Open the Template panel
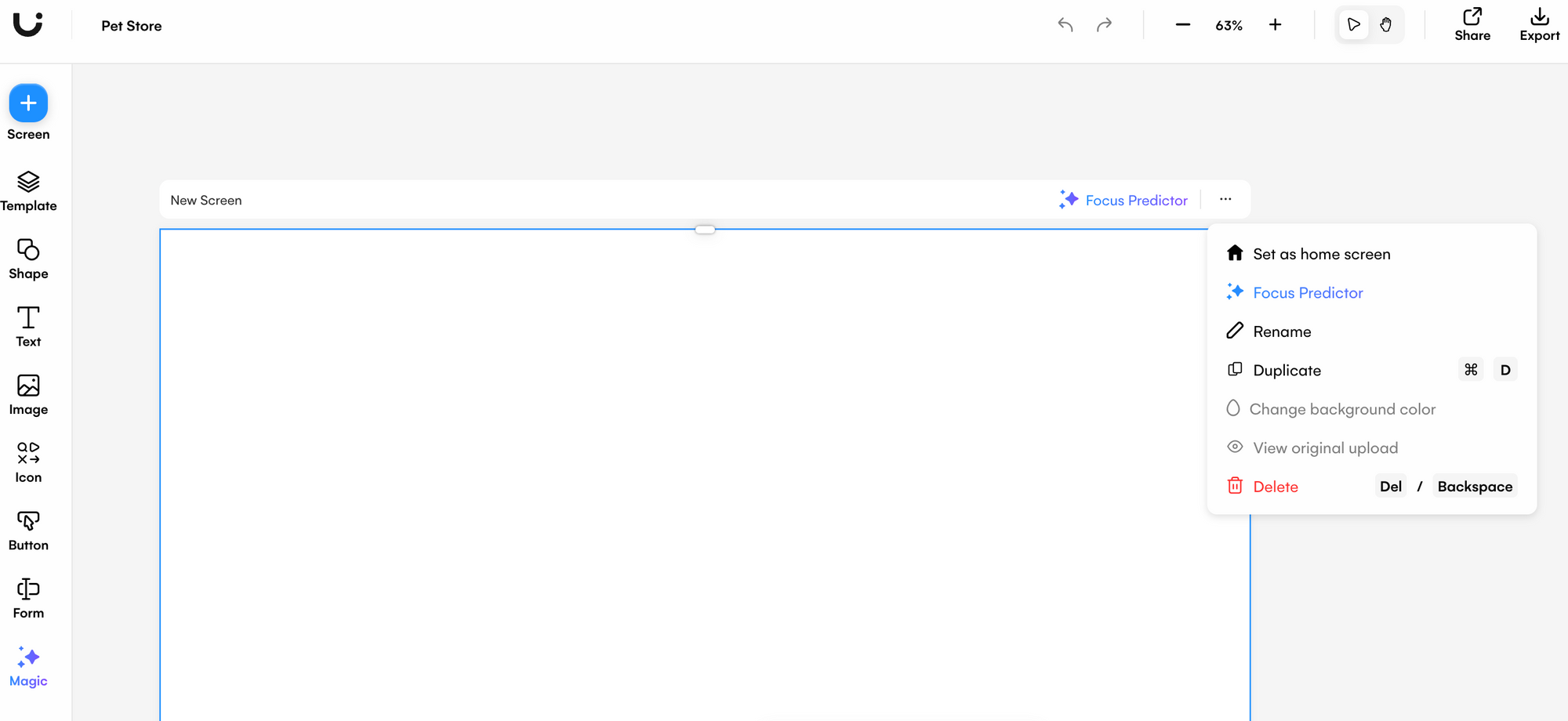Image resolution: width=1568 pixels, height=721 pixels. click(x=28, y=191)
